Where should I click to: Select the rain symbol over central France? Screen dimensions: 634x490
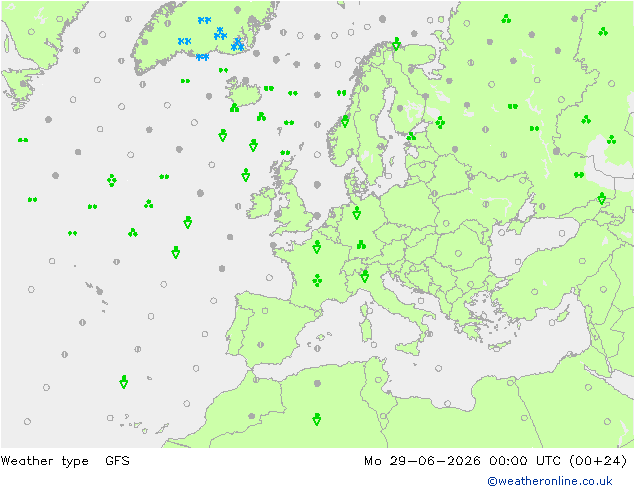(317, 280)
